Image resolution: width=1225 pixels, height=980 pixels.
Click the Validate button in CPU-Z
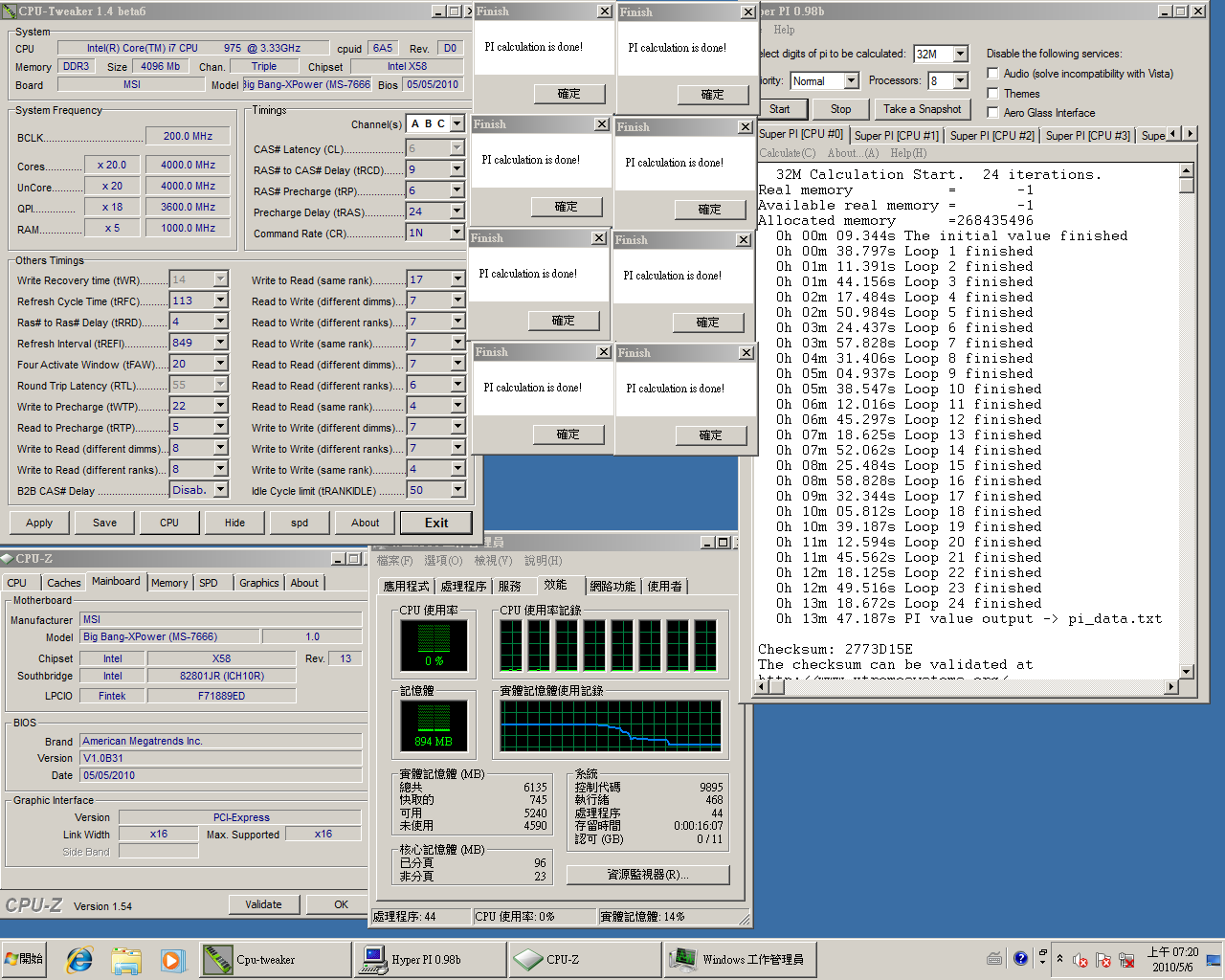click(x=263, y=904)
